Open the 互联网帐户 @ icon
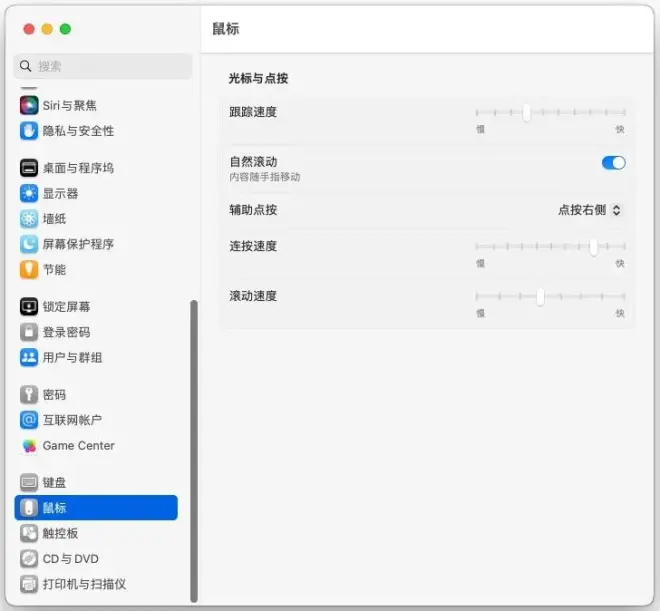 tap(29, 420)
